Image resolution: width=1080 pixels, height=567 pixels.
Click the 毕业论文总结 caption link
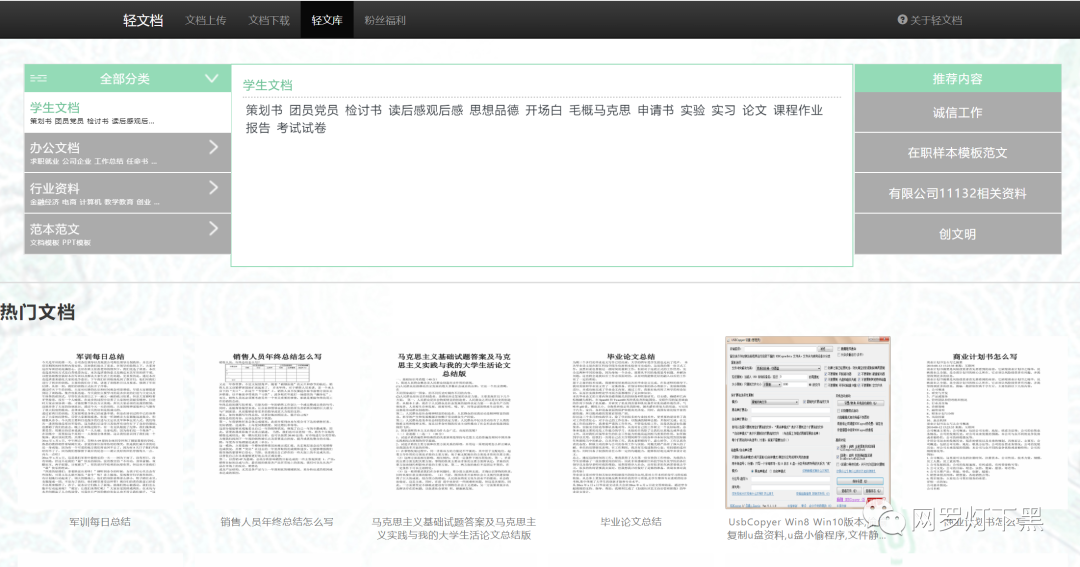click(x=631, y=522)
